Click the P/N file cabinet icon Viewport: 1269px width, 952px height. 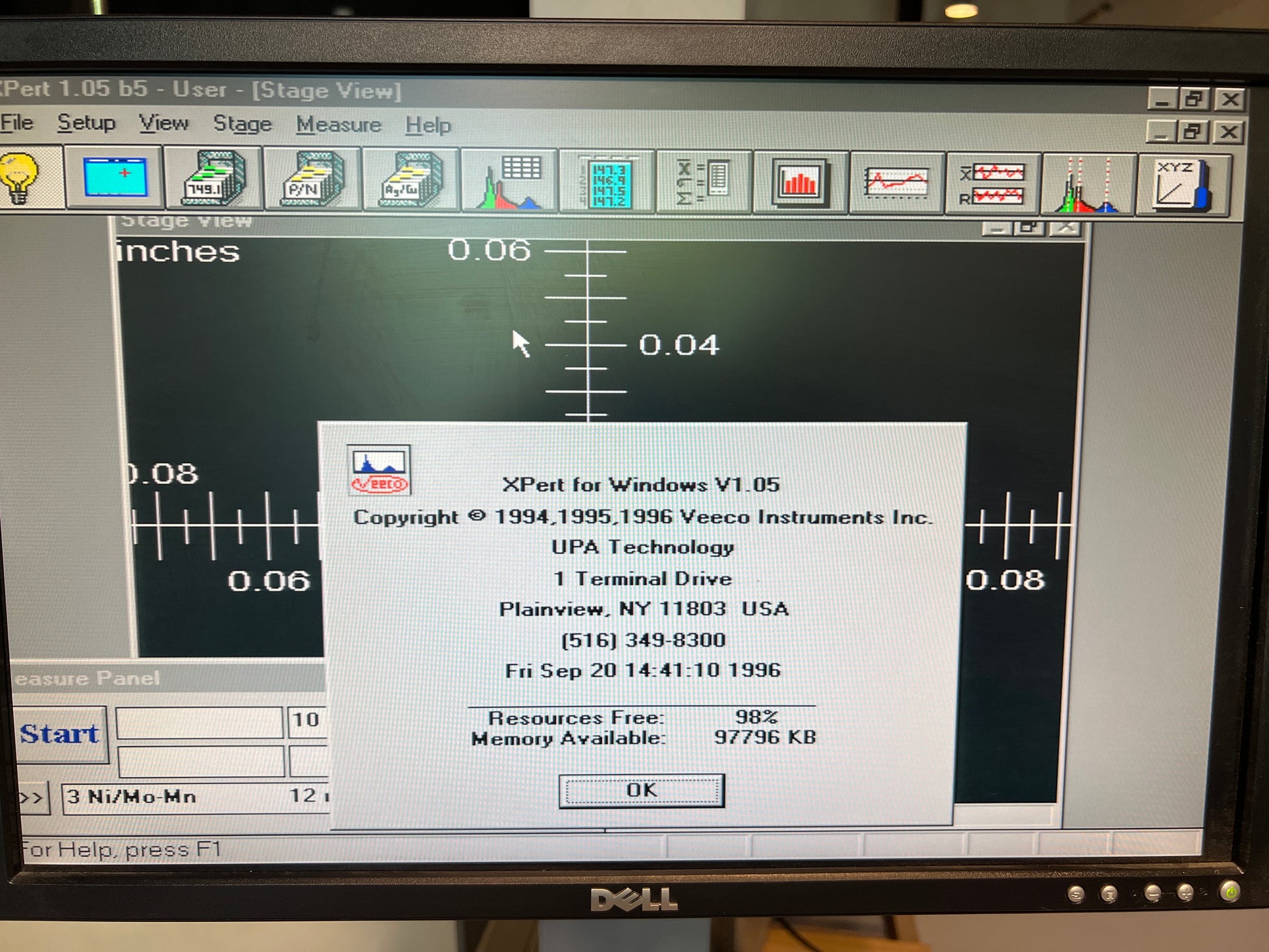coord(312,179)
